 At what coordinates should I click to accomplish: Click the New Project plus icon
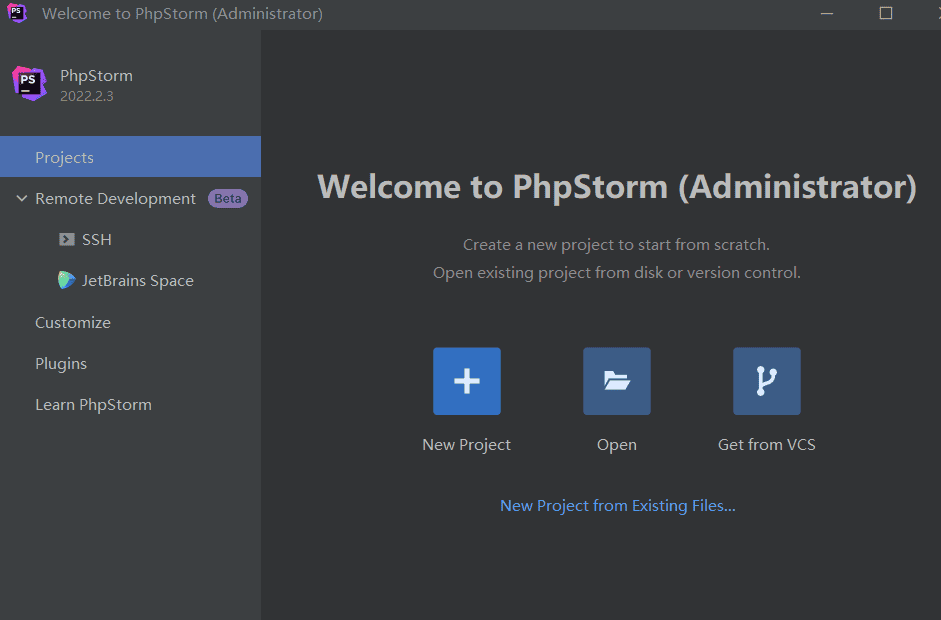click(x=466, y=381)
